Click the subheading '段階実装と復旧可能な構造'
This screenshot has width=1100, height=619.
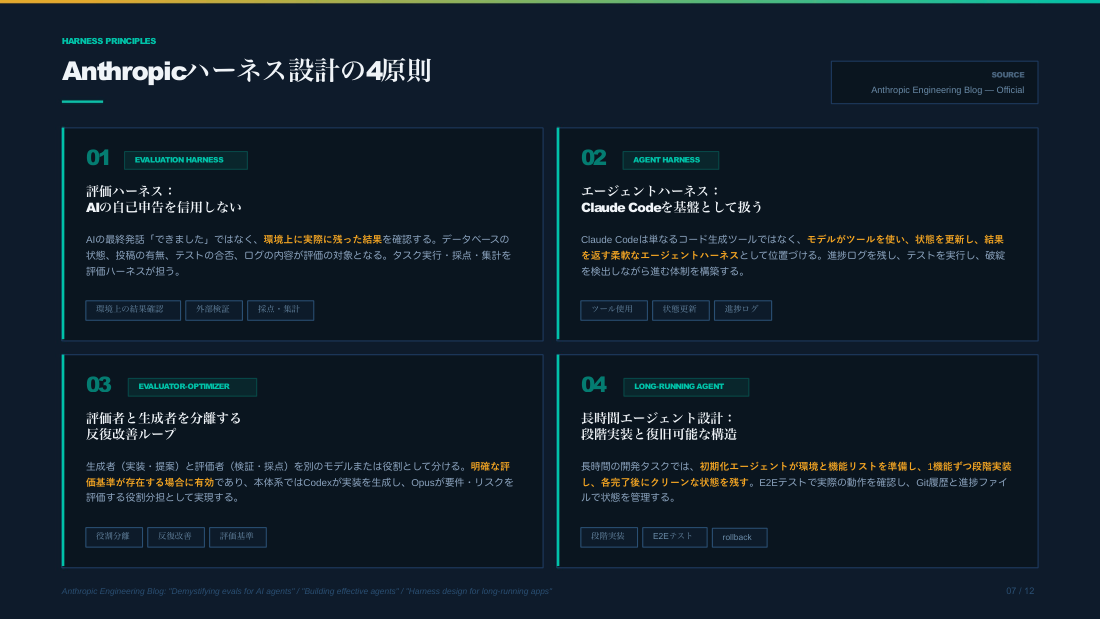(659, 434)
